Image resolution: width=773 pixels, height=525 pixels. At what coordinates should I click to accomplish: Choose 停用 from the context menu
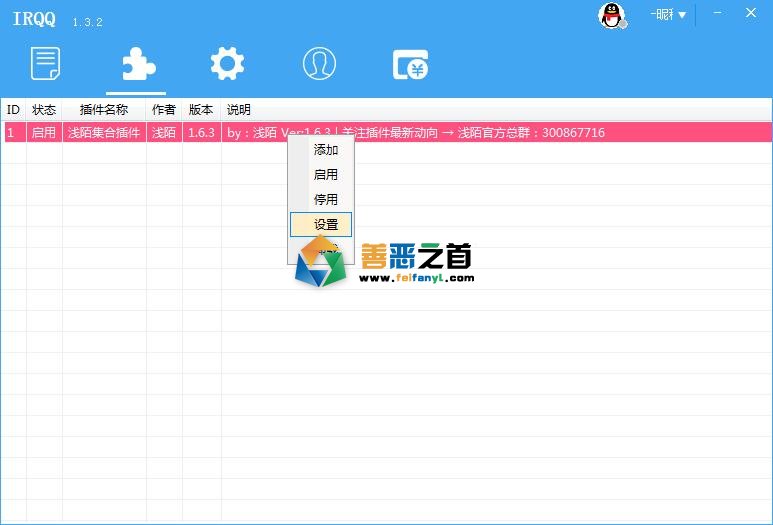point(326,200)
